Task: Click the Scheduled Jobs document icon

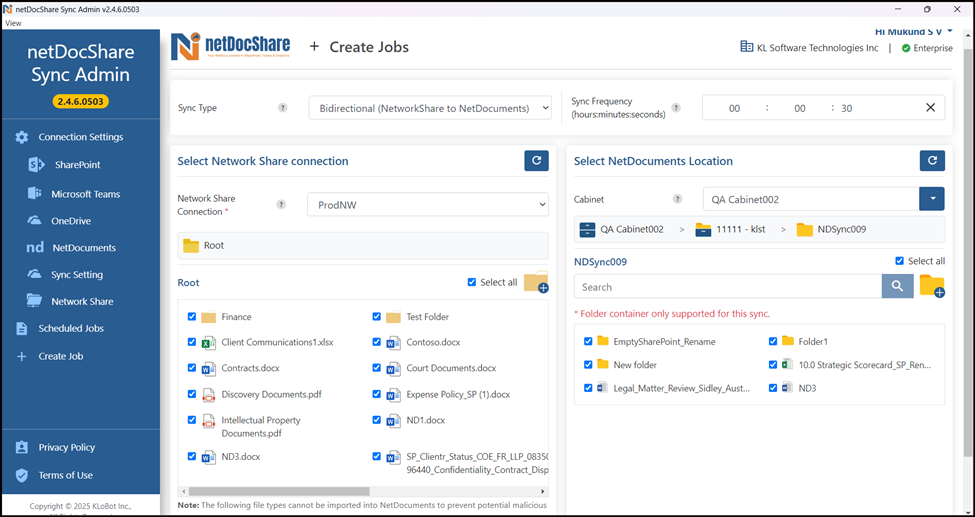Action: tap(22, 328)
